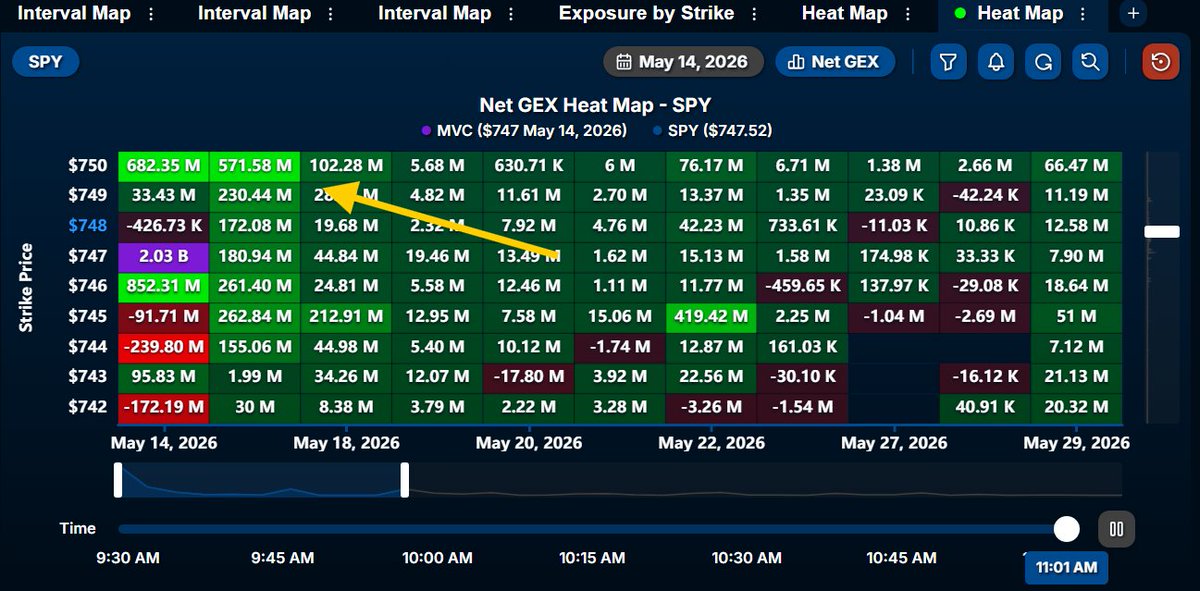Screen dimensions: 1200x591
Task: Click the date range right handle
Action: (x=405, y=480)
